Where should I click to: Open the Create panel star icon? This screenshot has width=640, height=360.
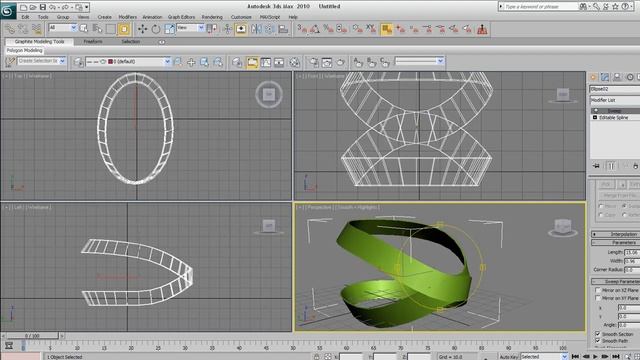(x=593, y=77)
